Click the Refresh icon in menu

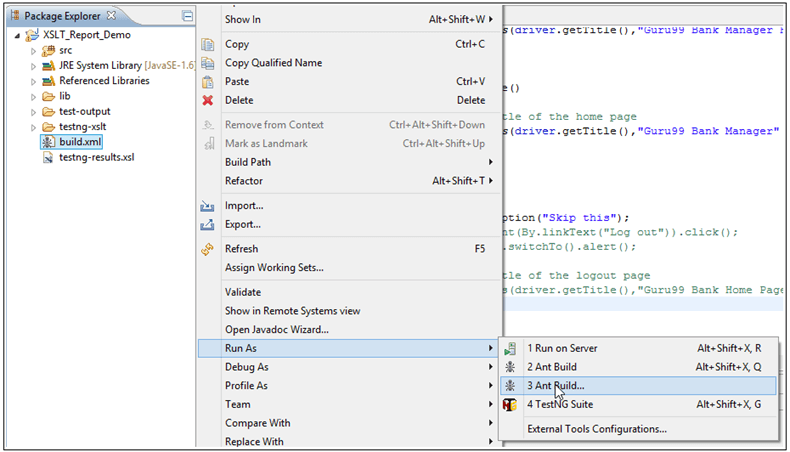208,249
